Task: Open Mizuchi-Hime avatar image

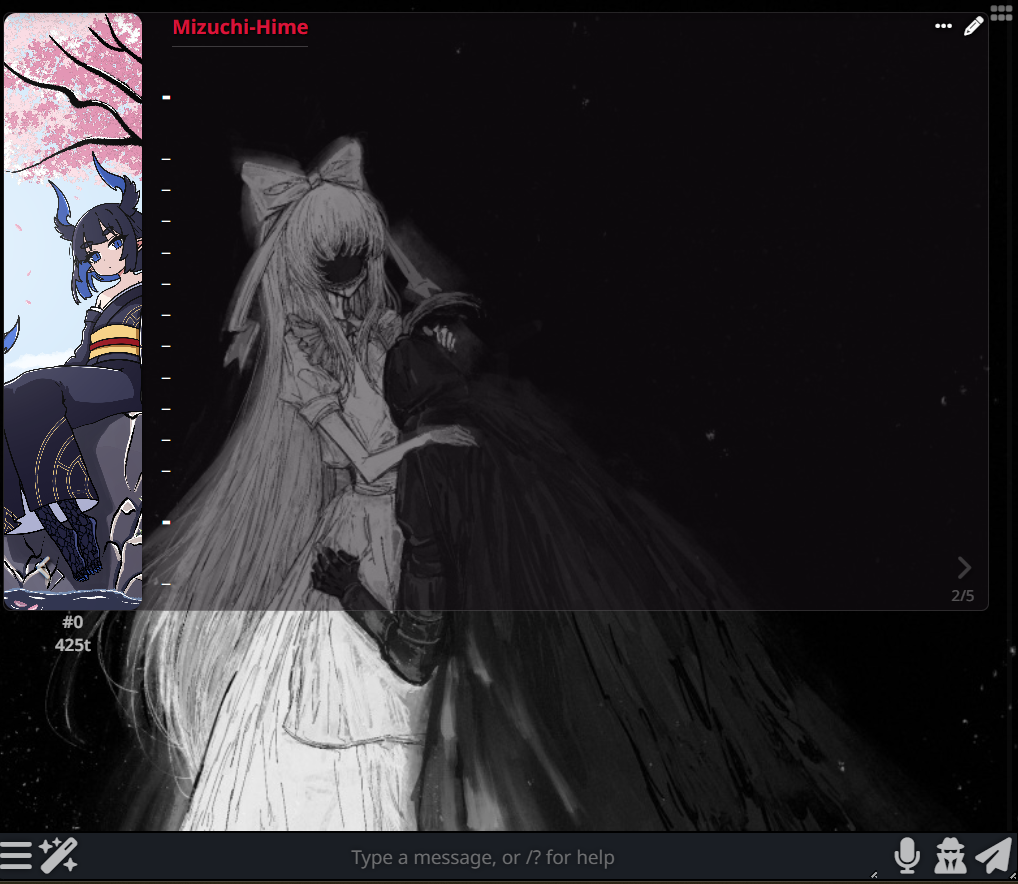Action: [x=73, y=312]
